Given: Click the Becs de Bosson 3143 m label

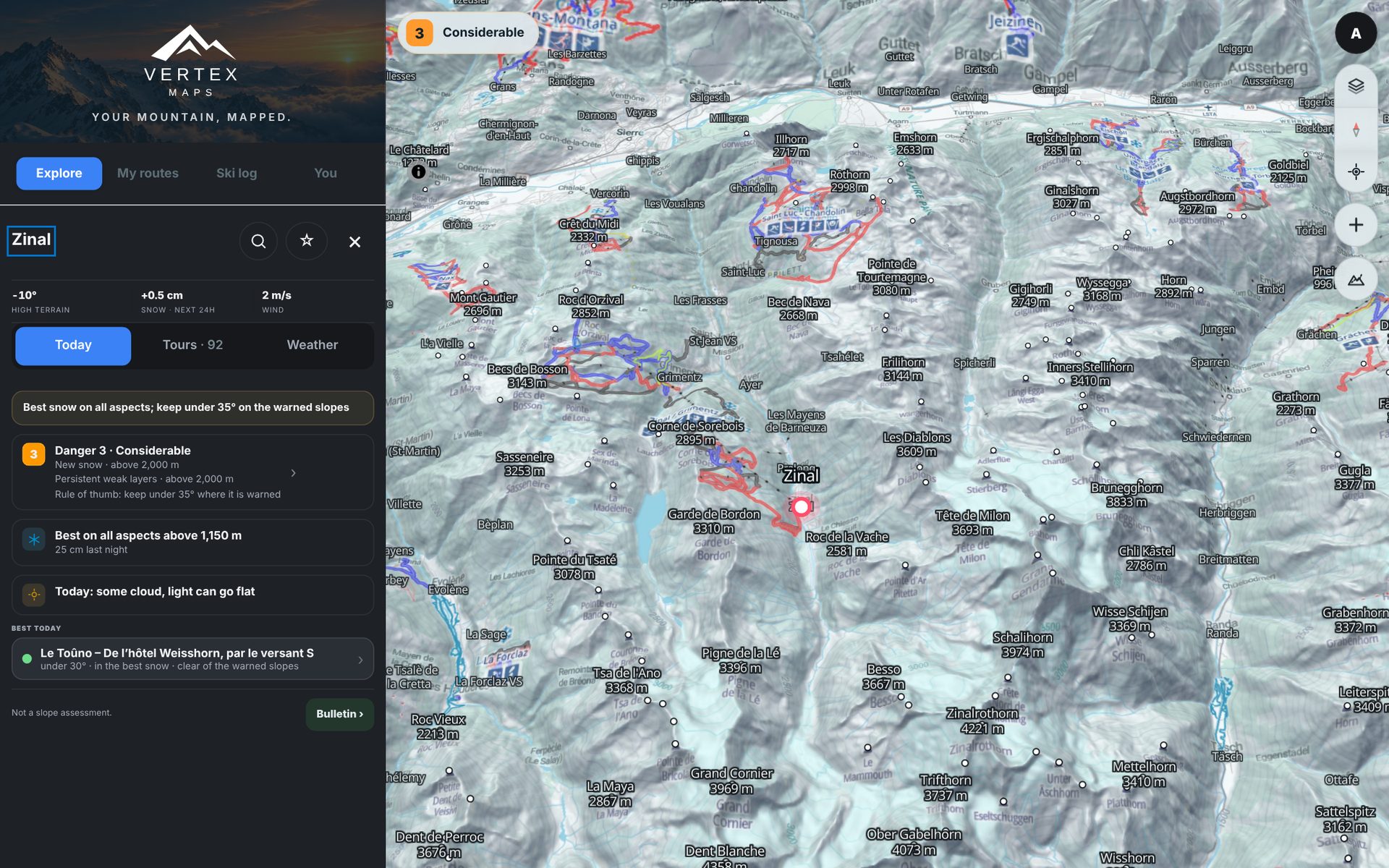Looking at the screenshot, I should [527, 375].
